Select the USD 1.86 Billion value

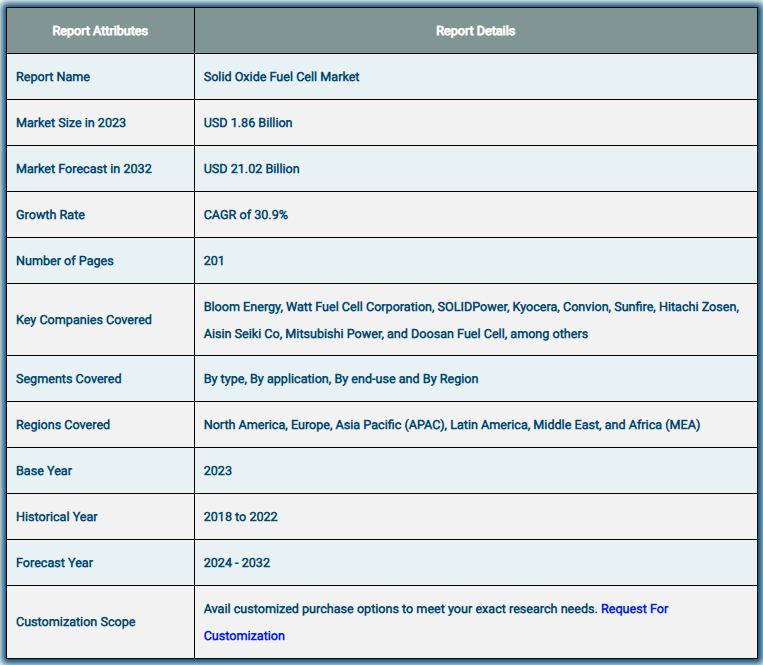pyautogui.click(x=248, y=123)
